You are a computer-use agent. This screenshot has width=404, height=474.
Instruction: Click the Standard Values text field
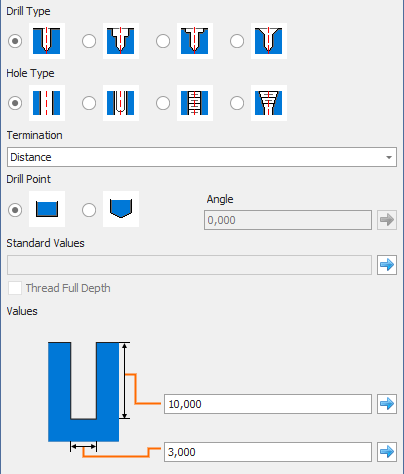(x=189, y=265)
